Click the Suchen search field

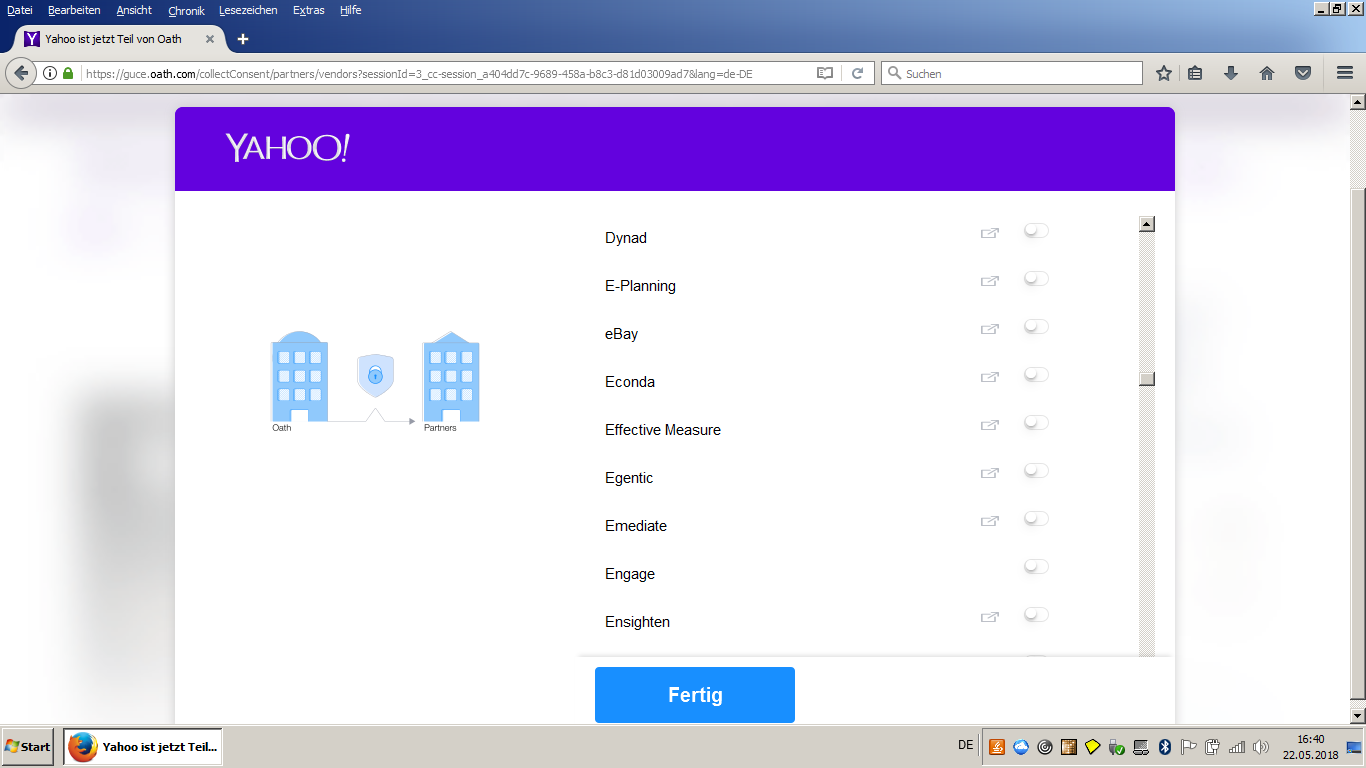(1011, 73)
